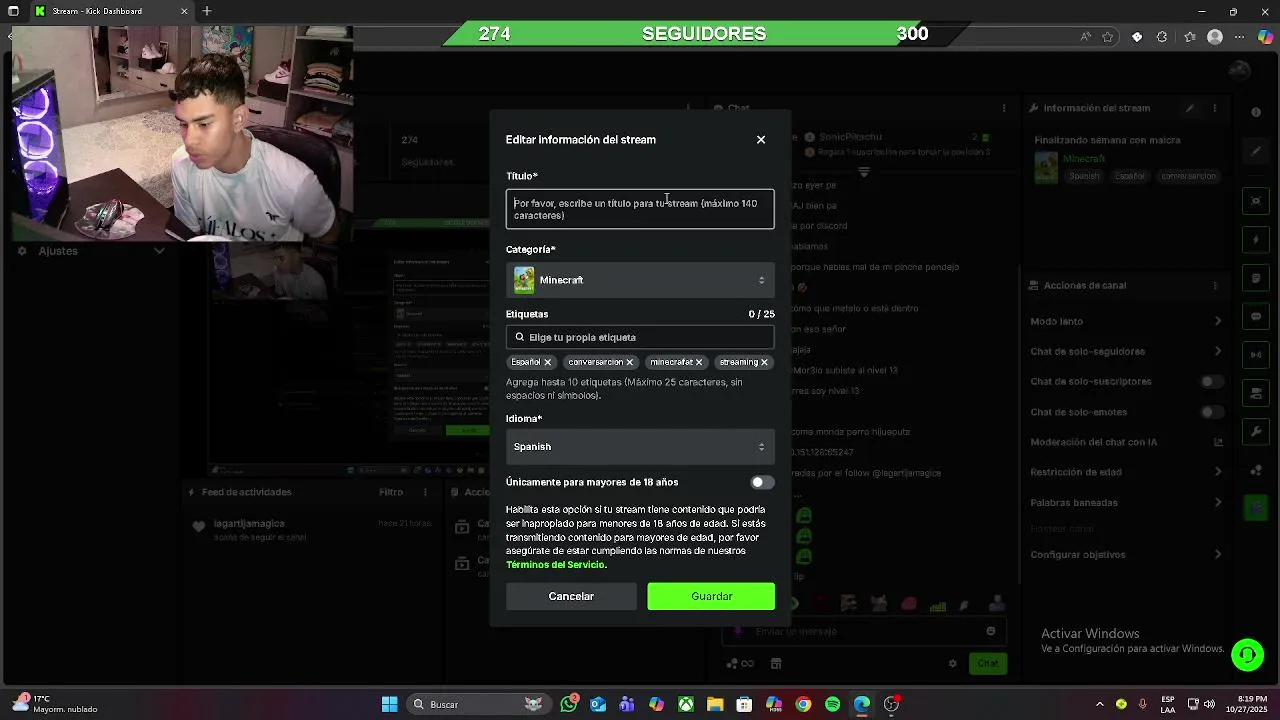Select the Stream - Kick Dashboard tab
This screenshot has width=1280, height=720.
pyautogui.click(x=110, y=11)
